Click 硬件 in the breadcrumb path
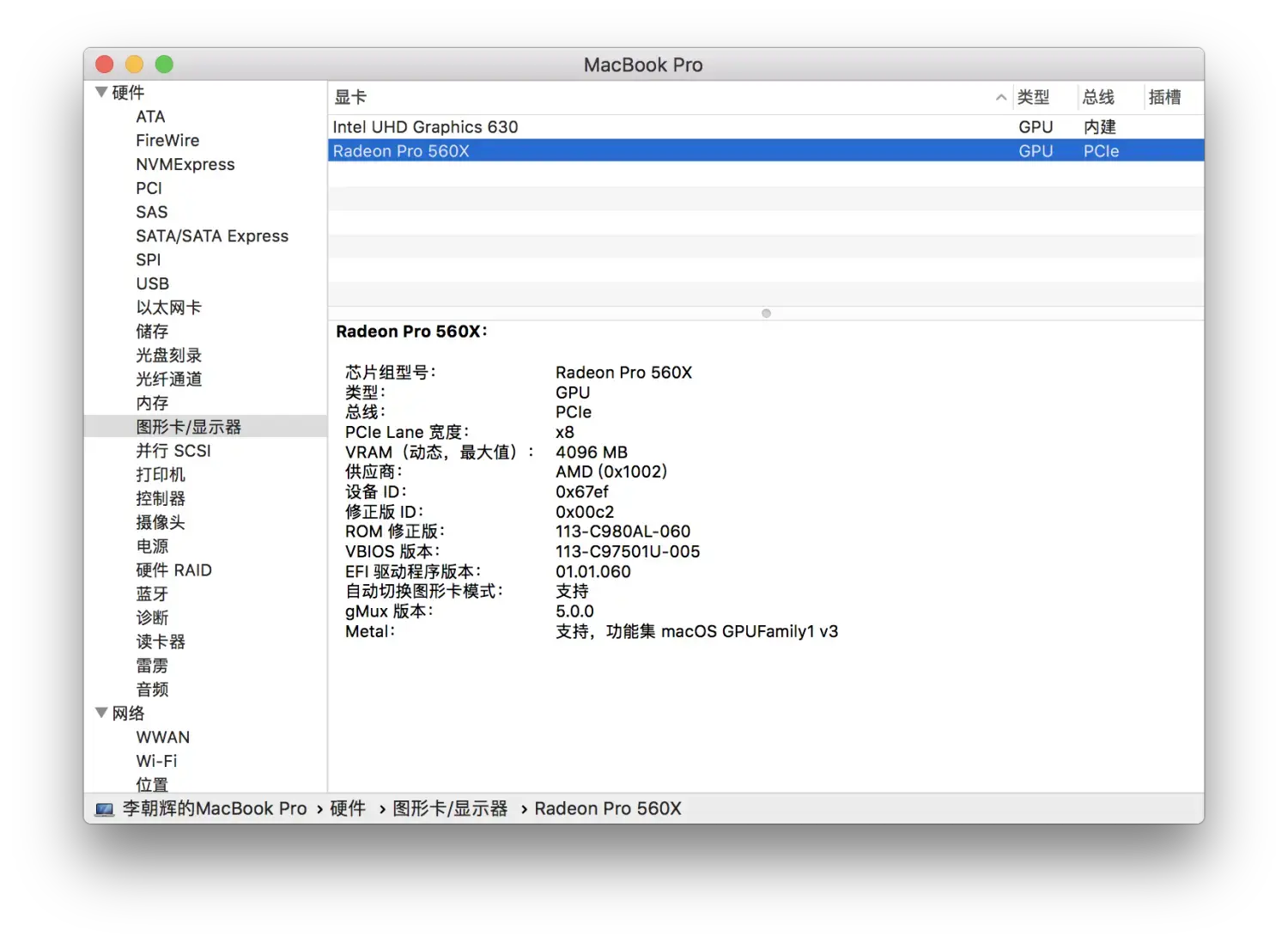Screen dimensions: 1288x943 (347, 808)
